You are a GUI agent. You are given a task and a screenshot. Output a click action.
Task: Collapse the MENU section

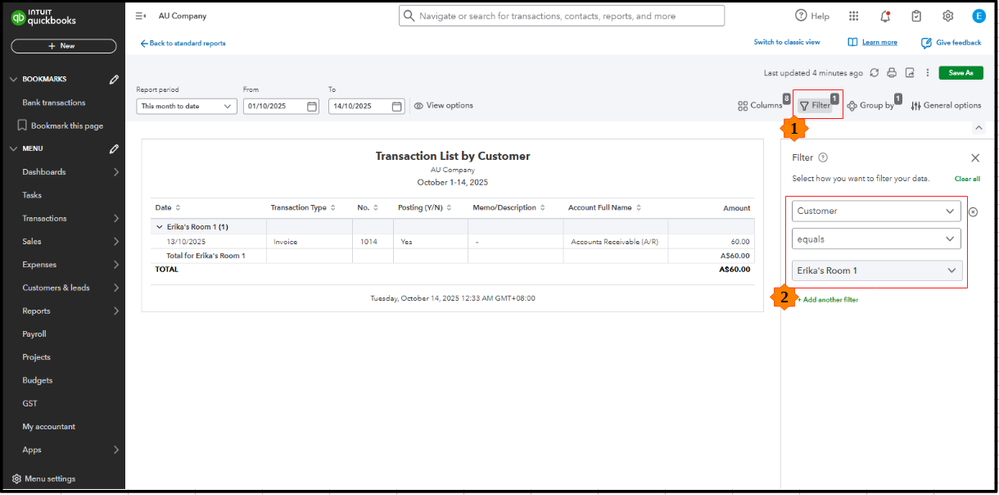(x=15, y=148)
